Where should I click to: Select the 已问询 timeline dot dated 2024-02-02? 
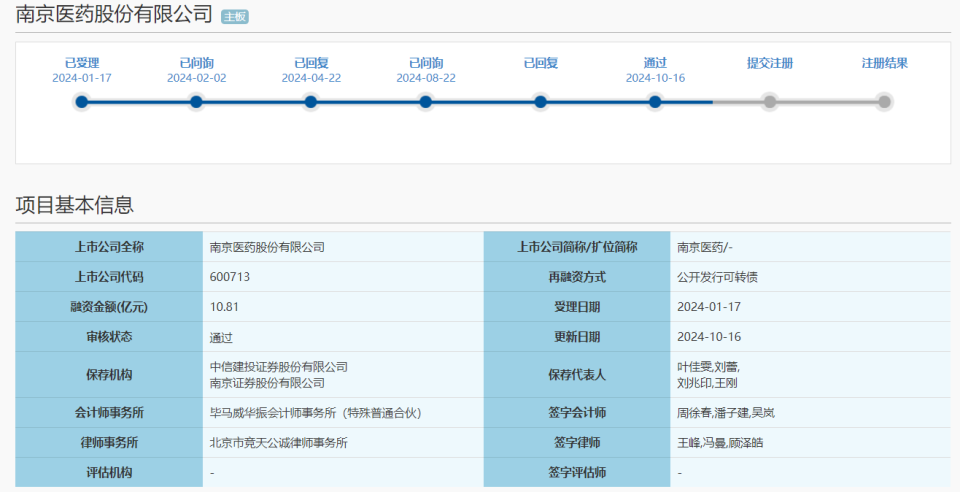196,101
